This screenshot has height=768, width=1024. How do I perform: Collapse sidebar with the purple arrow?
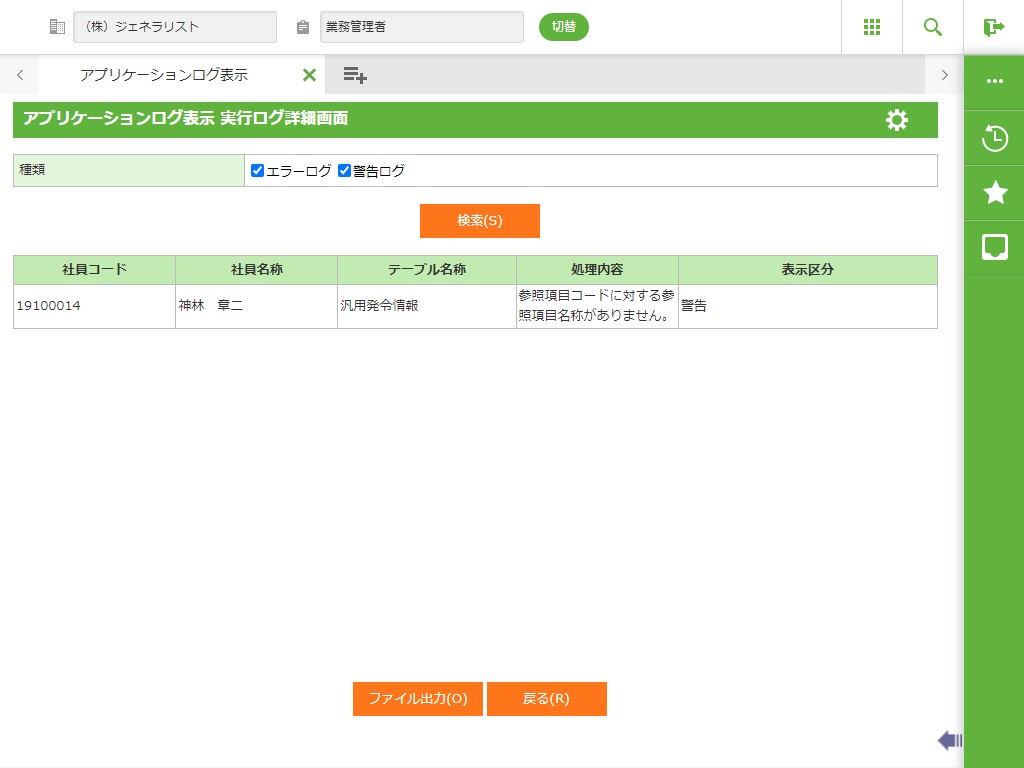(949, 740)
